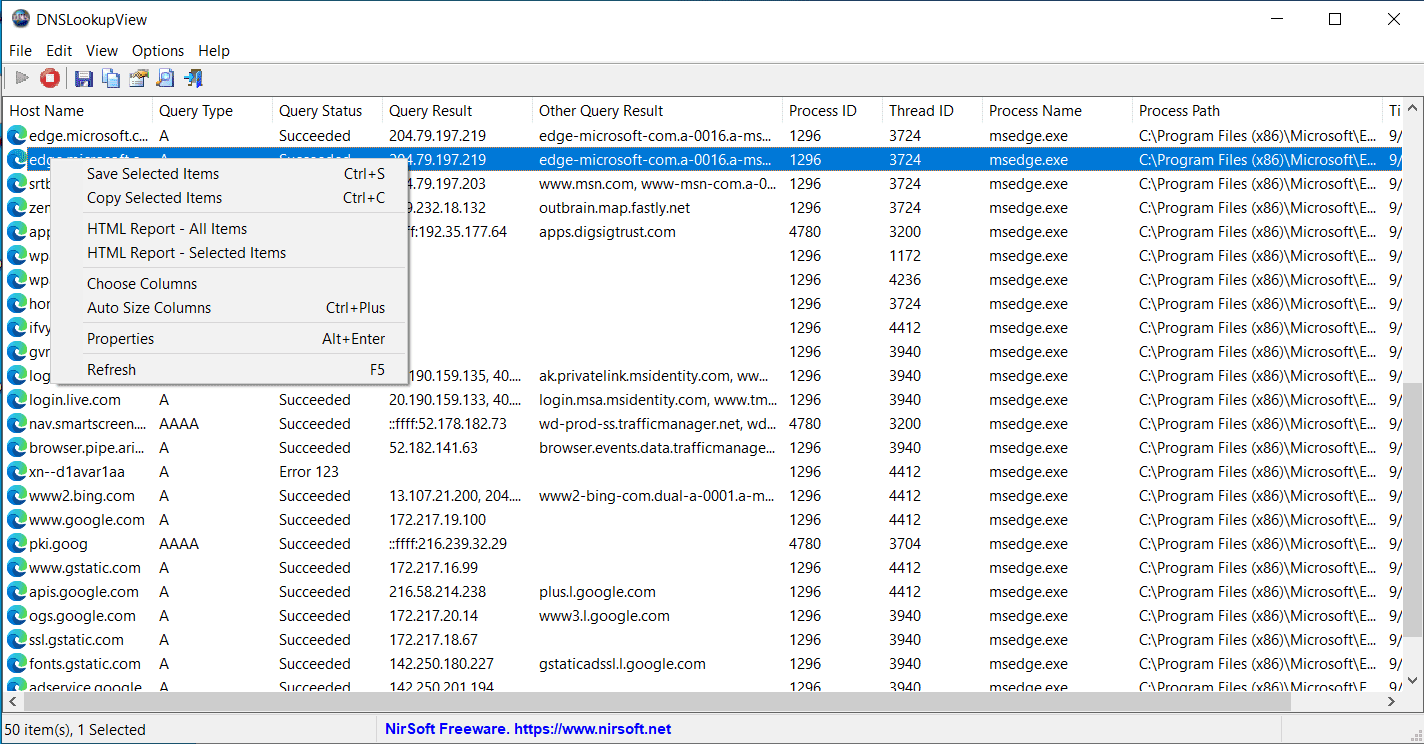Screen dimensions: 1424x744
Task: Click the horizontal scrollbar right arrow
Action: (x=1393, y=703)
